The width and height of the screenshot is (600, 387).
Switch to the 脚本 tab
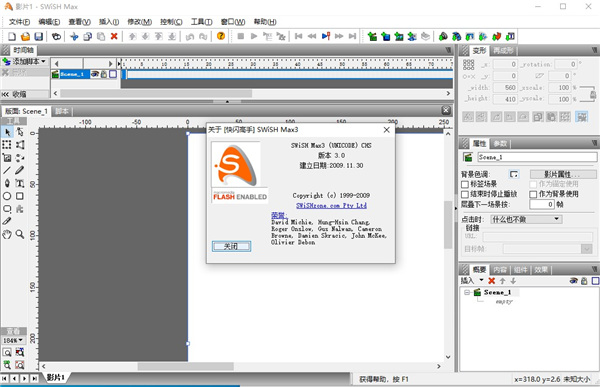point(62,111)
